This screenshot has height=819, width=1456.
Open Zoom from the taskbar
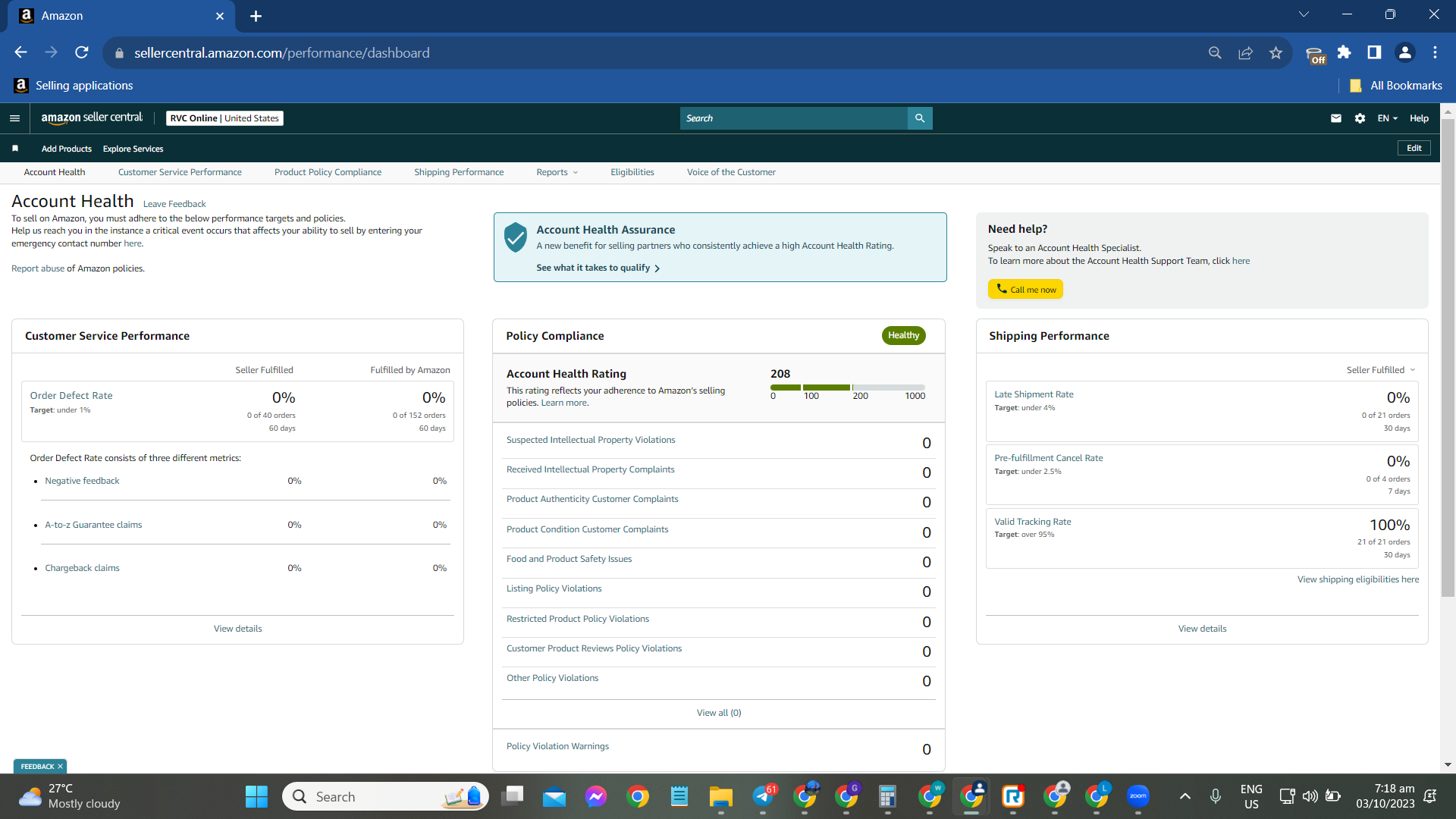pos(1137,796)
